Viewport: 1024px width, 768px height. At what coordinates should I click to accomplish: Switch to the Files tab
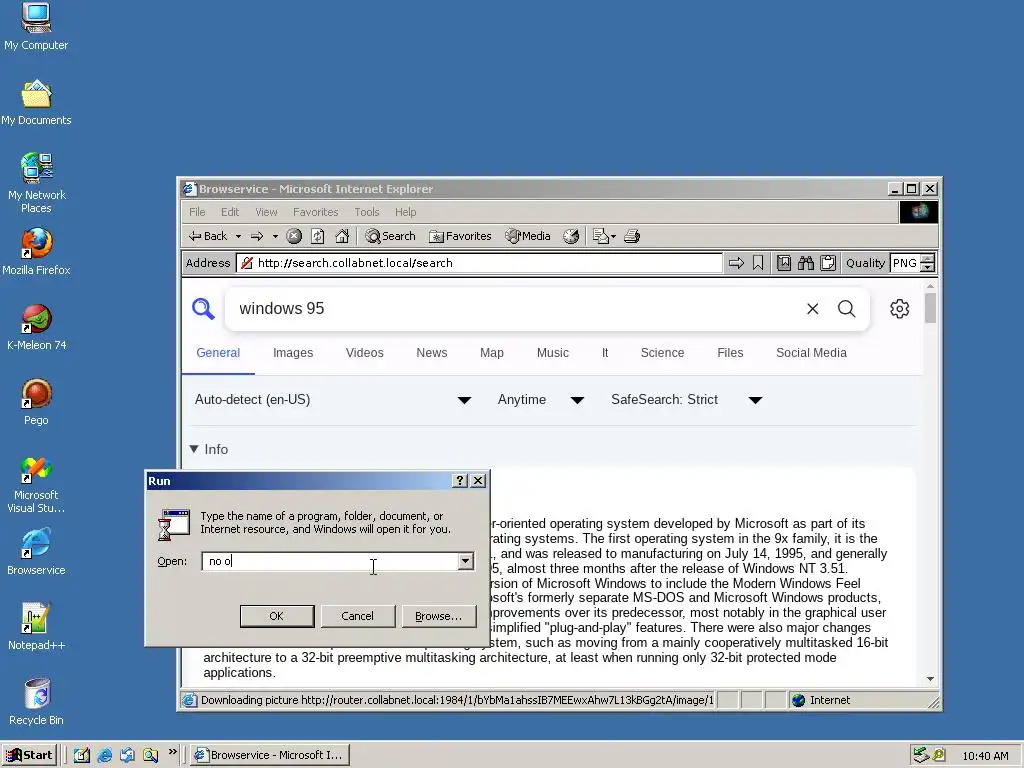click(730, 353)
